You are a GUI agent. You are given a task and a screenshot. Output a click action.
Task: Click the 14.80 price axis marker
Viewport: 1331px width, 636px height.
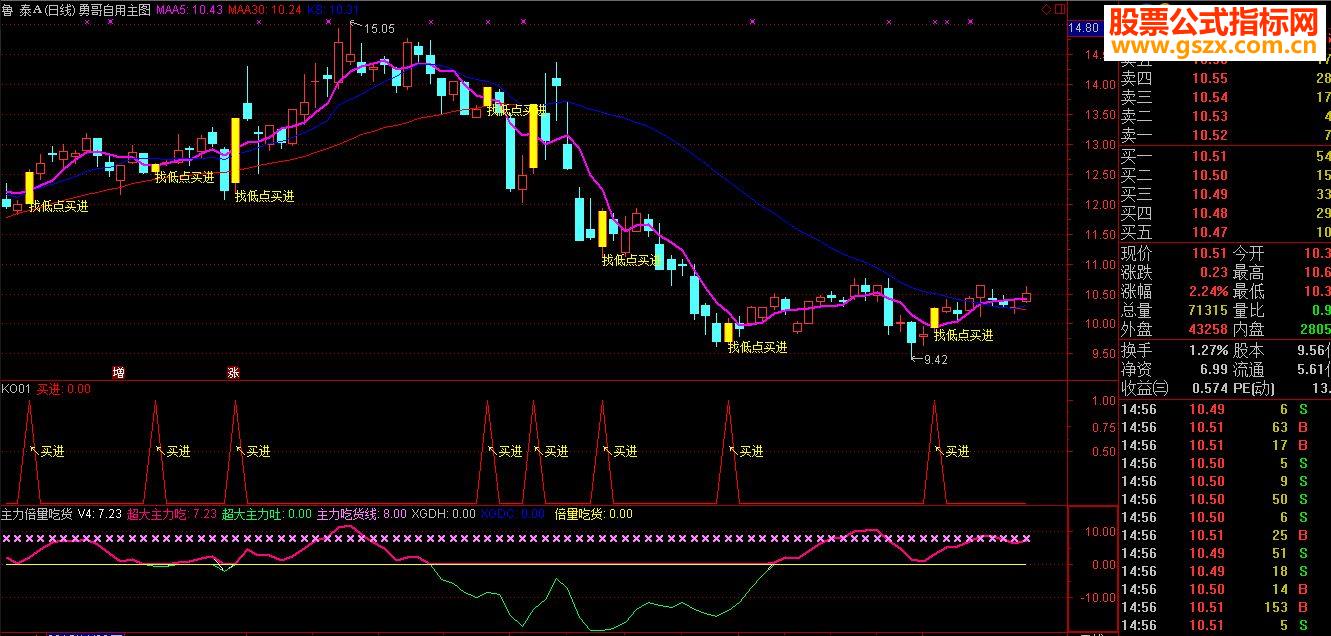coord(1084,28)
